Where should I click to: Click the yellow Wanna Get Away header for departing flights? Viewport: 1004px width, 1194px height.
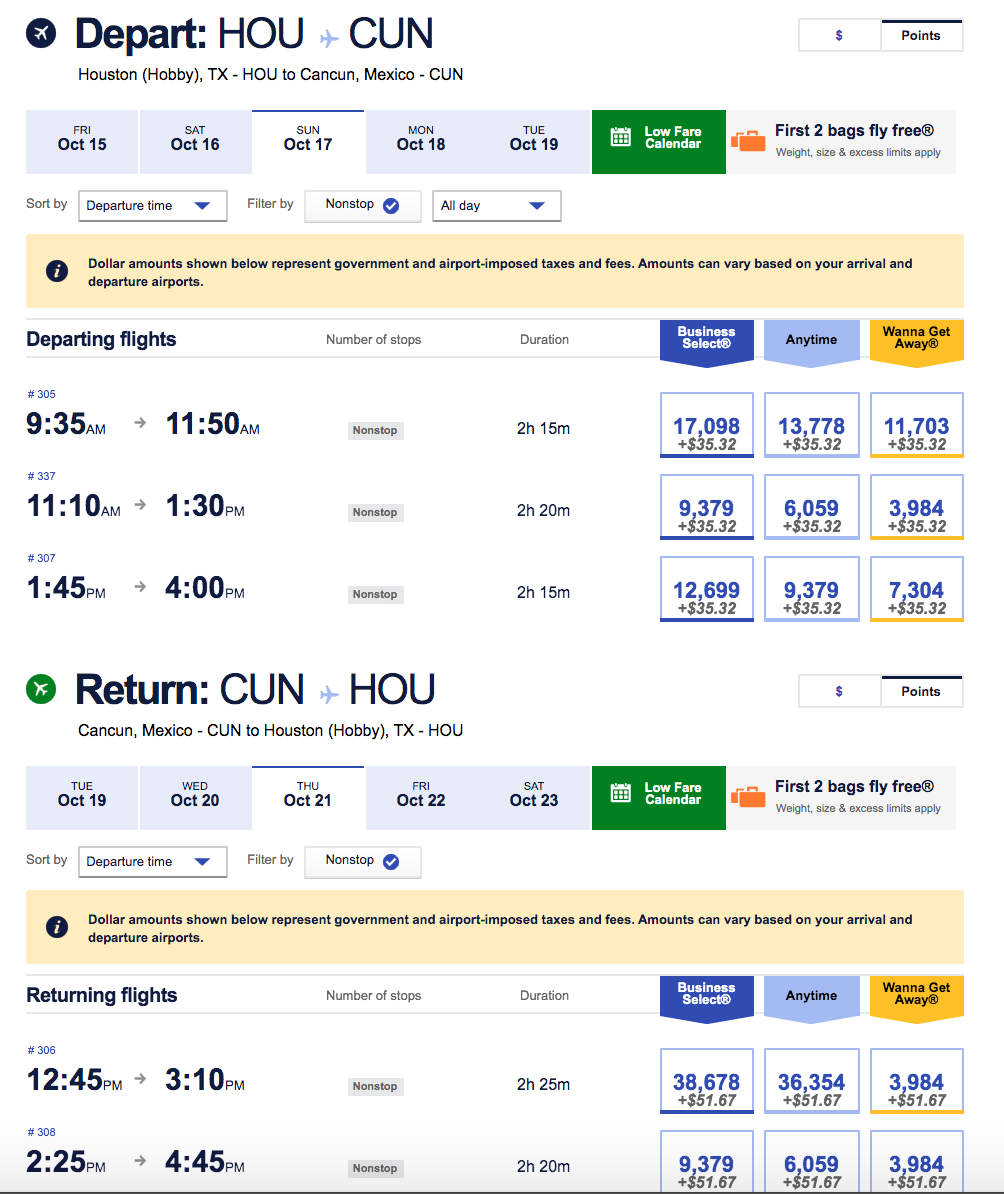[x=916, y=339]
